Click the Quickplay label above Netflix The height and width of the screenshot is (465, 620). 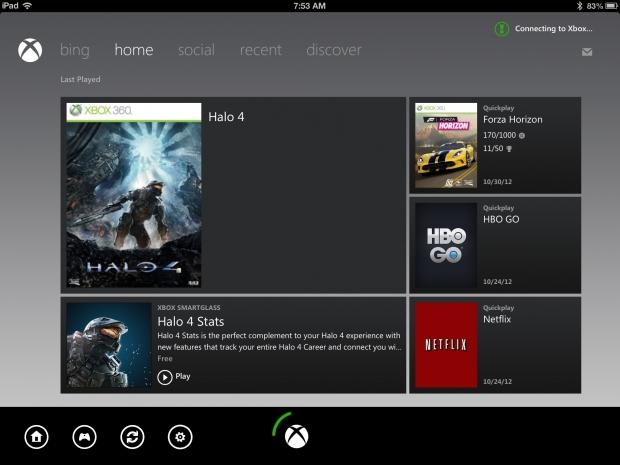498,308
